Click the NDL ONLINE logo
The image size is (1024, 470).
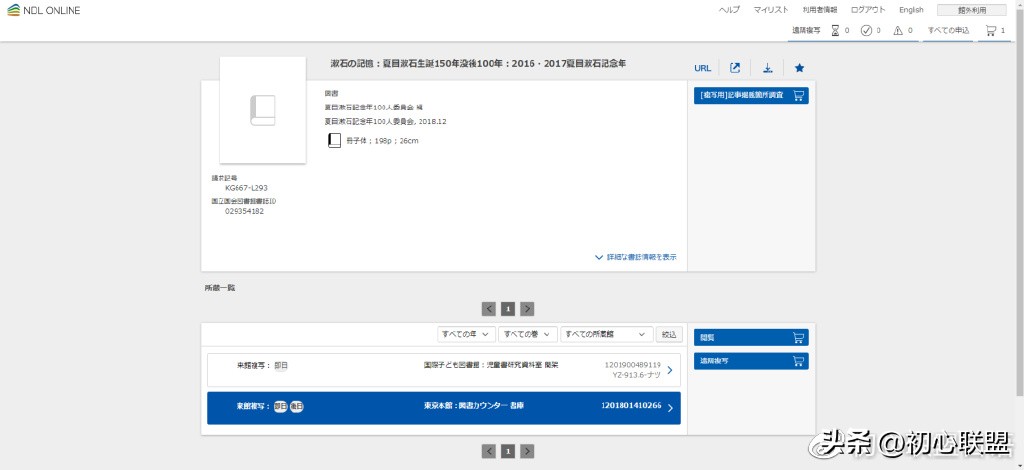click(x=44, y=10)
